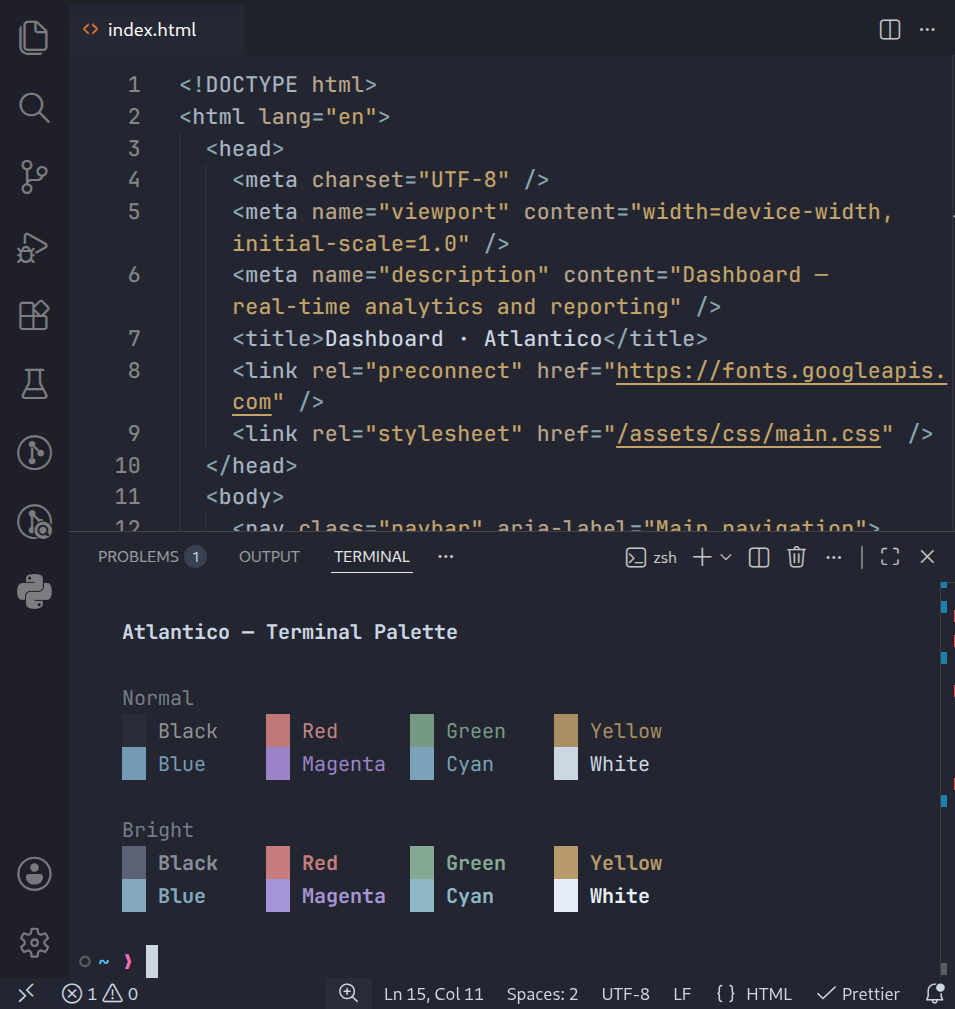The image size is (955, 1009).
Task: Open the launch profile dropdown chevron
Action: click(726, 557)
